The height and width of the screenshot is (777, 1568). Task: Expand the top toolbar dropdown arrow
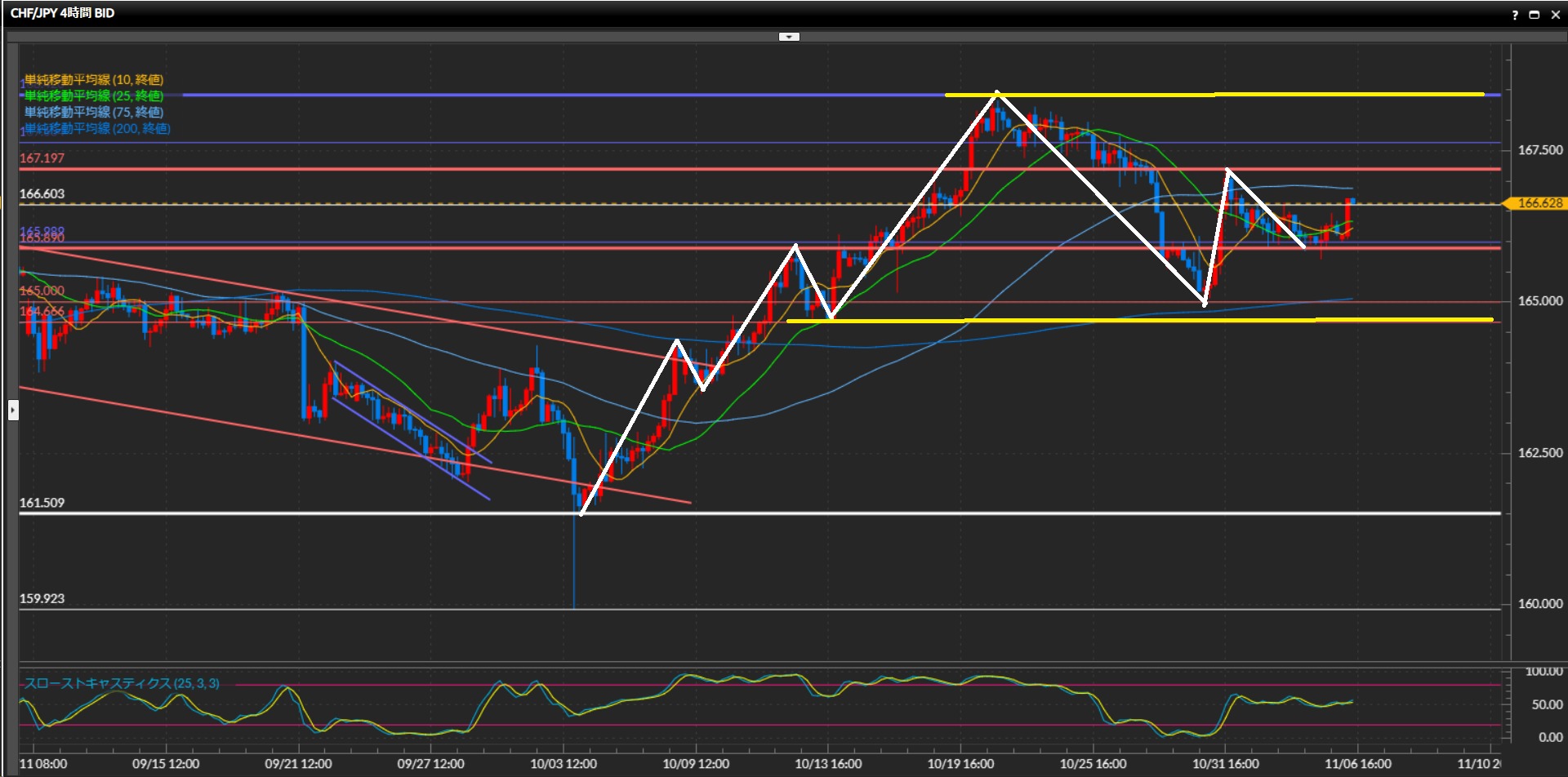[x=789, y=37]
